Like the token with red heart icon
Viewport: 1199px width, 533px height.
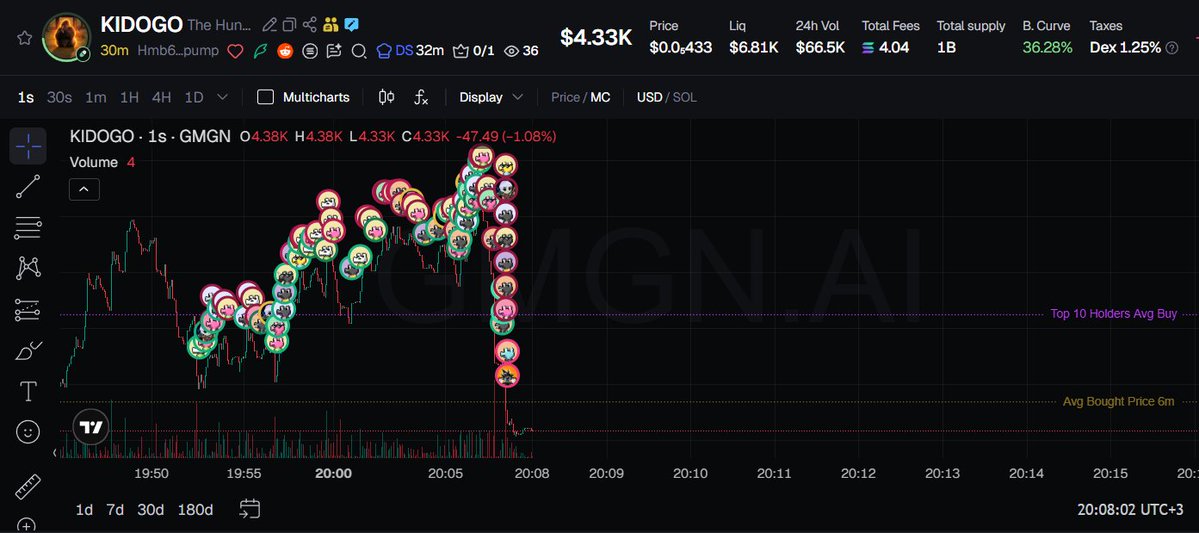[236, 51]
